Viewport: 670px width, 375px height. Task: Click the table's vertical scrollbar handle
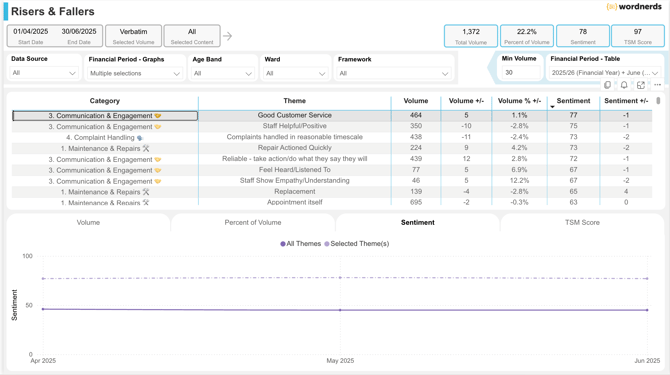[x=658, y=101]
